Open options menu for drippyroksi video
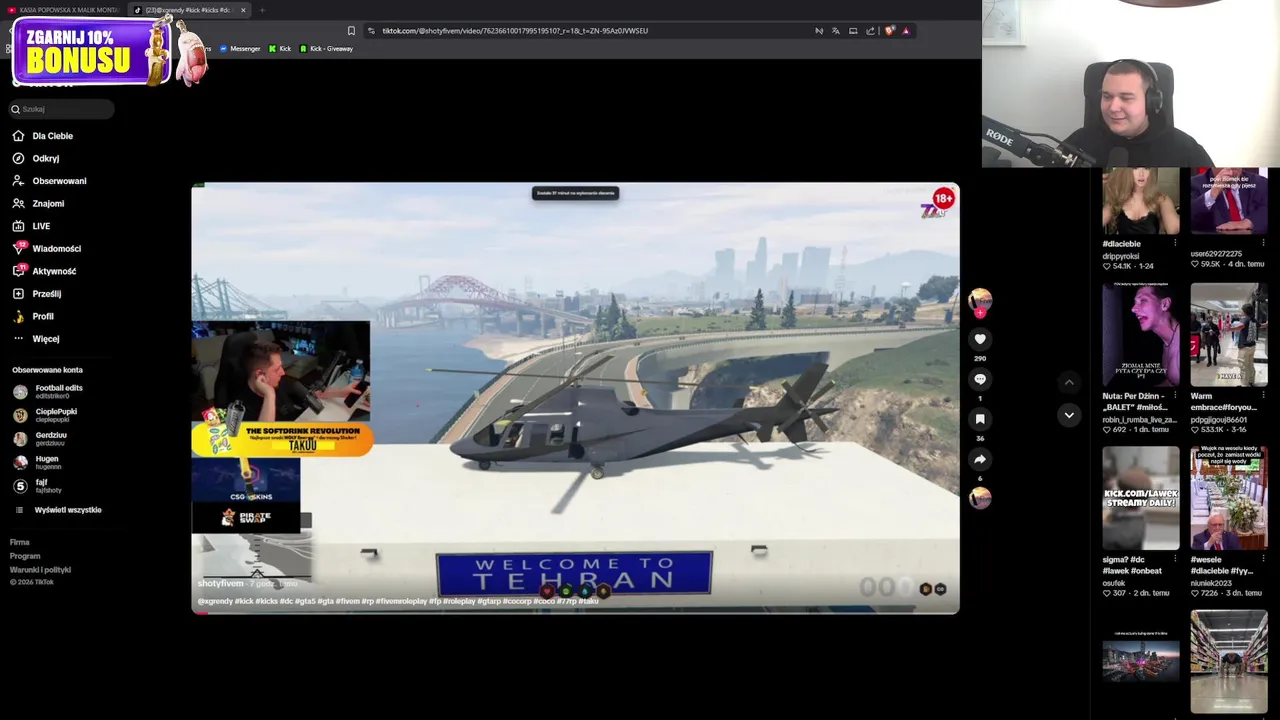This screenshot has width=1280, height=720. [1175, 243]
